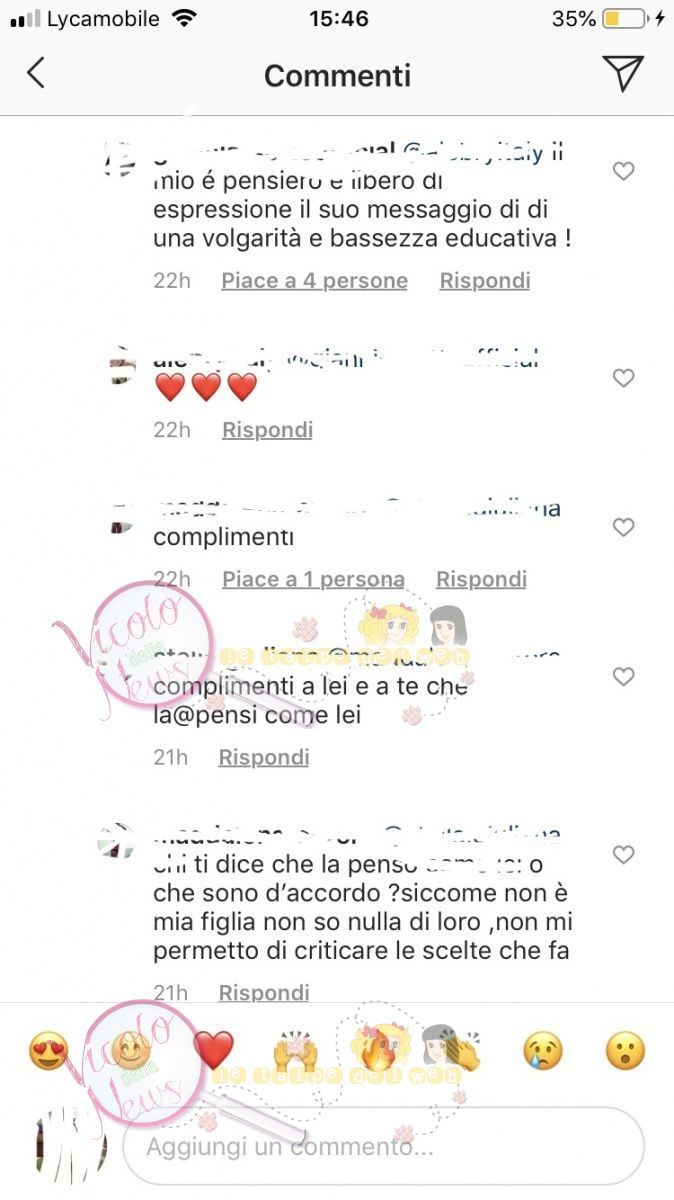Tap the back arrow in the Commenti header
Screen dimensions: 674x1200
[36, 73]
